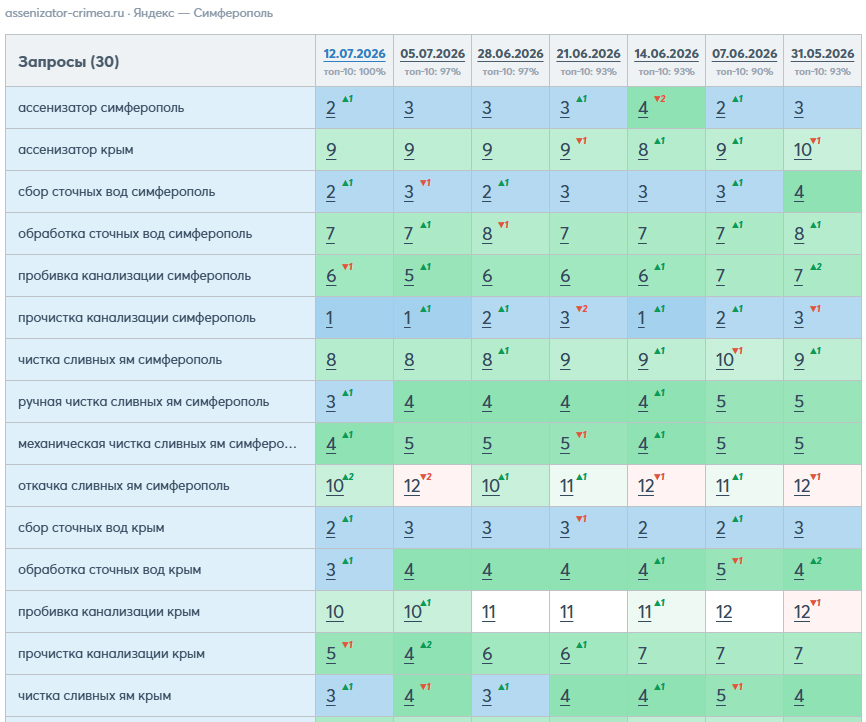The image size is (866, 722).
Task: Open position 1 for 'прочистка канализации симферополь' on 12.07.2026
Action: (329, 318)
